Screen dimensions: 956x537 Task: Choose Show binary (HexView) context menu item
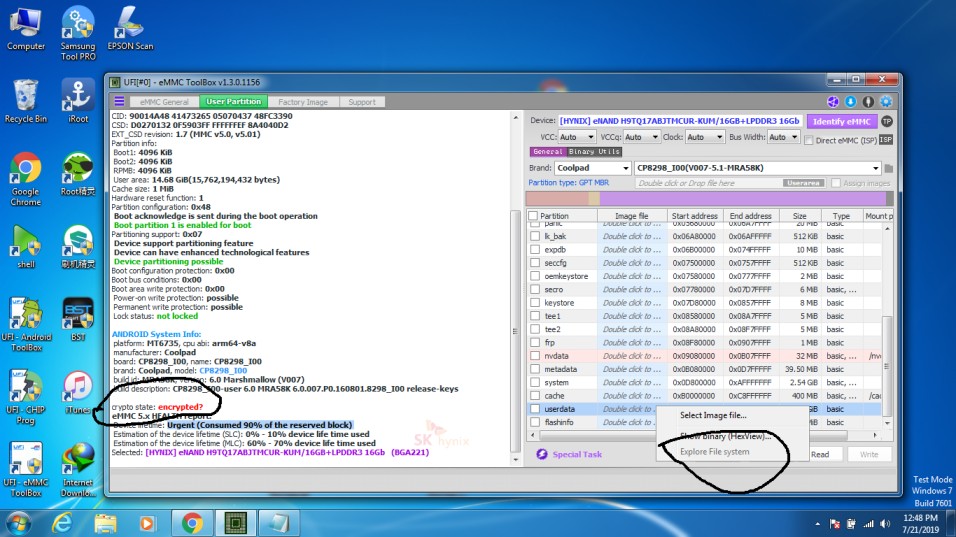726,436
